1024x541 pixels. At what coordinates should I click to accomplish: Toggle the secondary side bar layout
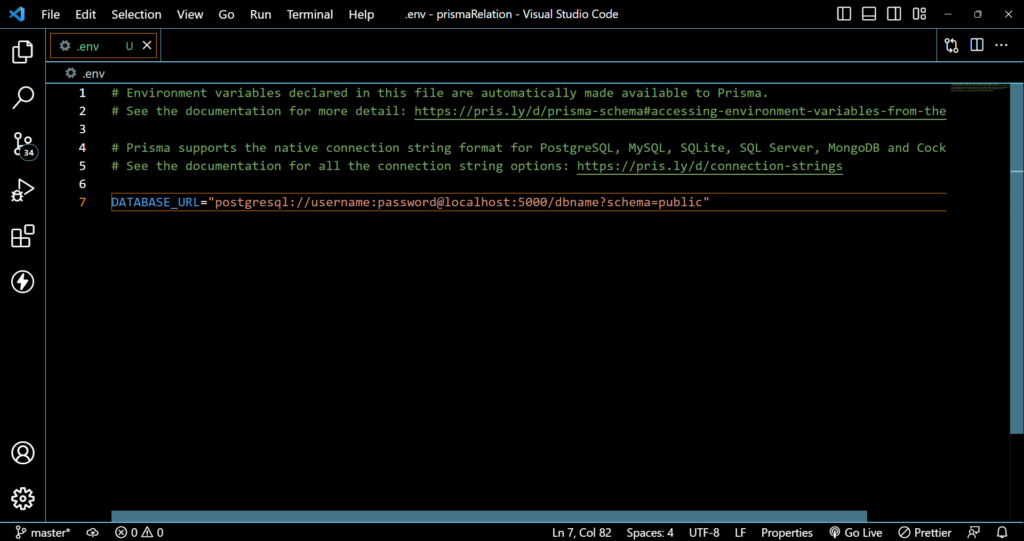click(894, 14)
